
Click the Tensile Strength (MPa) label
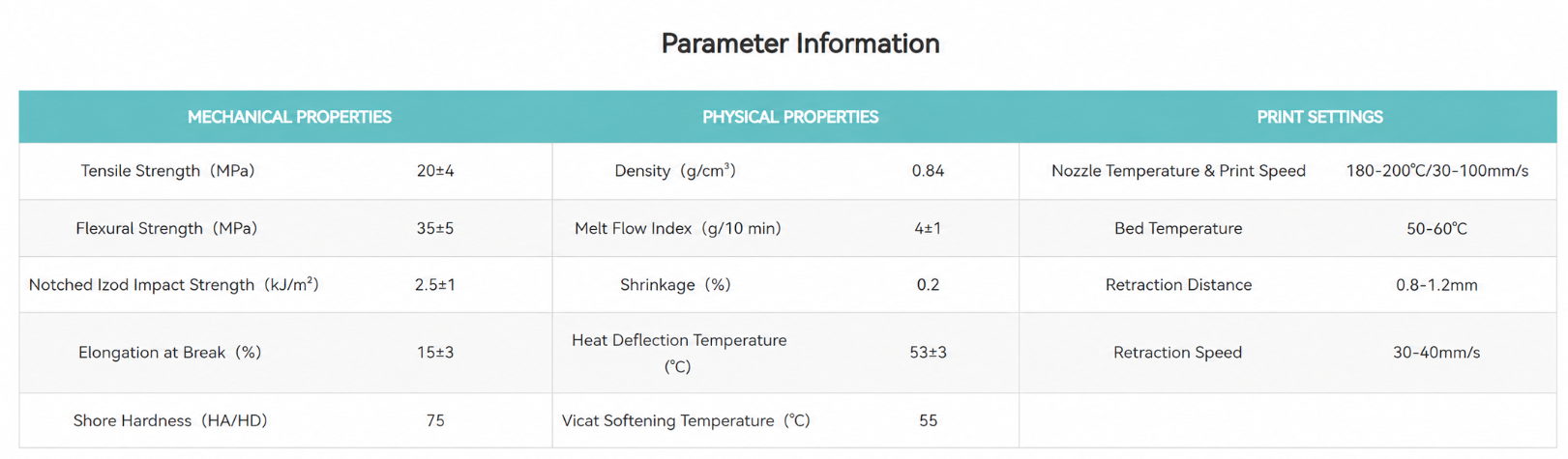(167, 171)
